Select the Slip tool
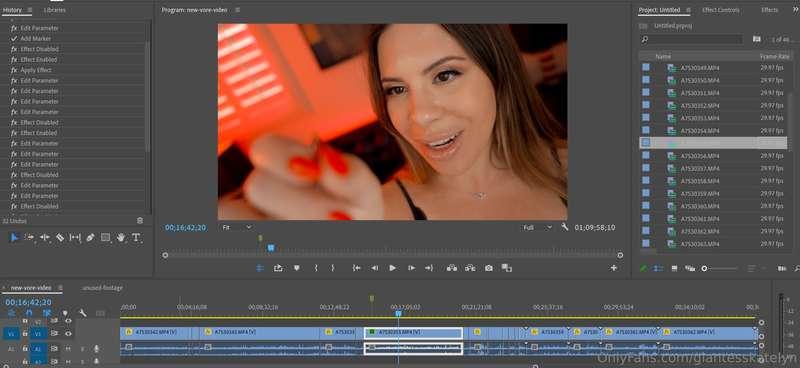This screenshot has height=368, width=800. 75,237
